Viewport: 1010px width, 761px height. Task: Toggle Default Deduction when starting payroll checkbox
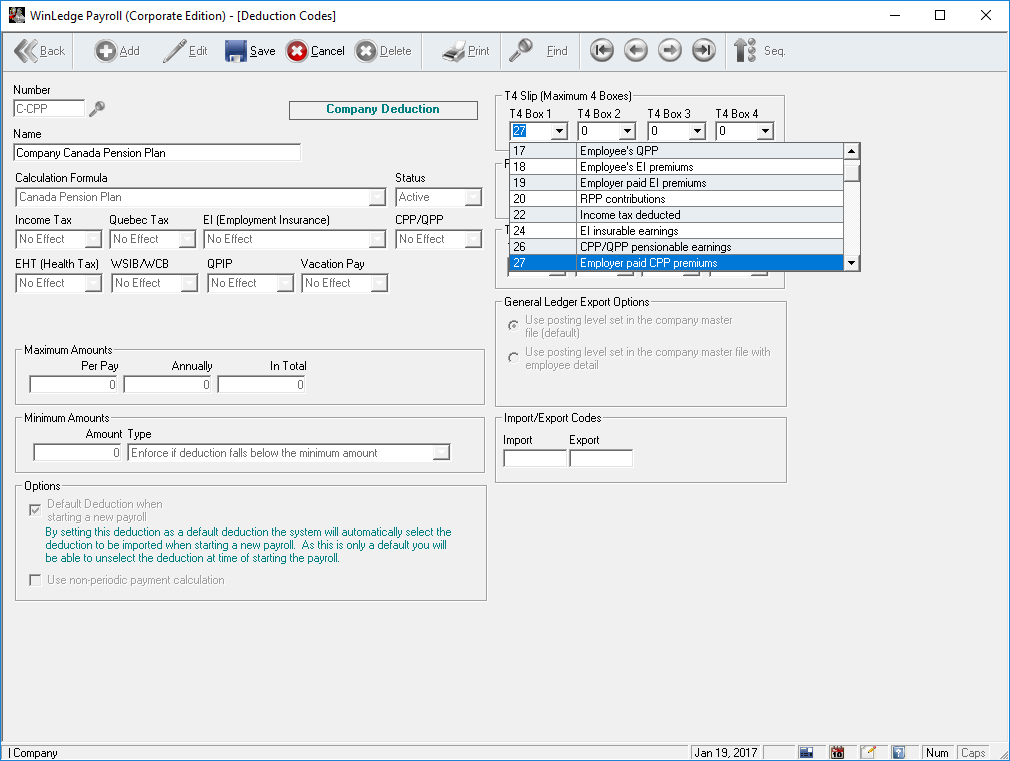point(36,510)
